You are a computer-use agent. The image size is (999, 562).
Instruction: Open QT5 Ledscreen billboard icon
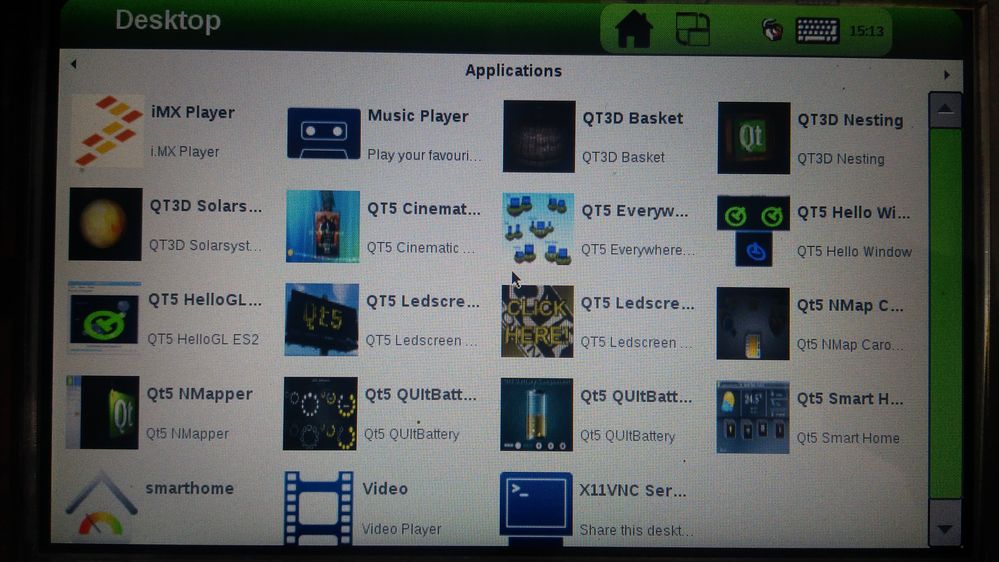[322, 320]
